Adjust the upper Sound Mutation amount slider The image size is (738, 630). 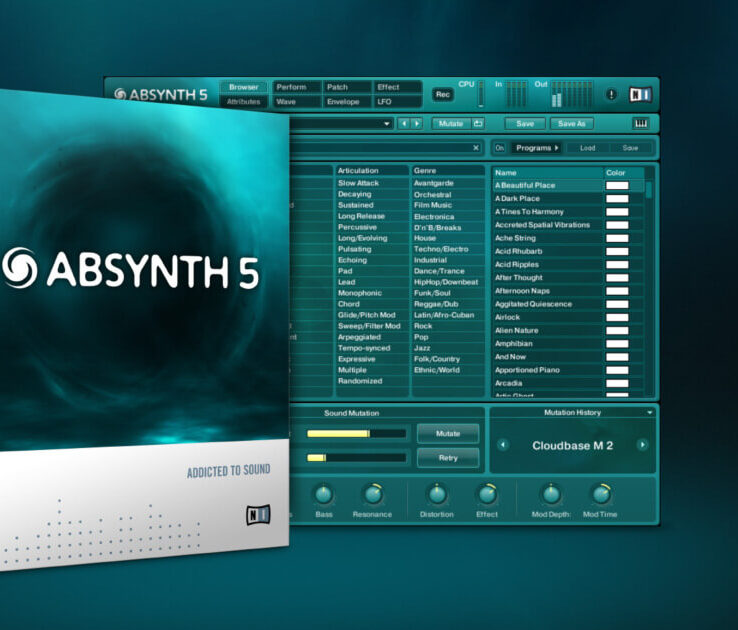pos(356,433)
